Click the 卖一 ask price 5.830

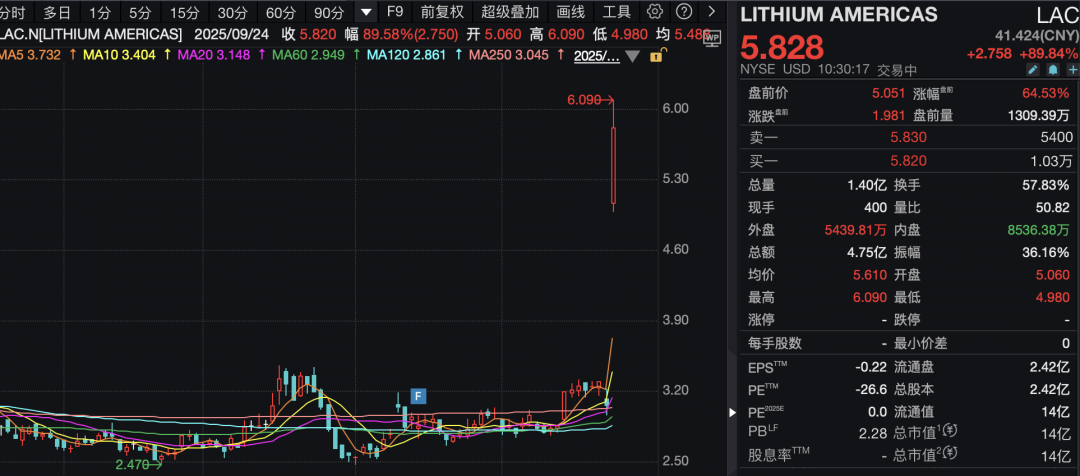point(908,137)
